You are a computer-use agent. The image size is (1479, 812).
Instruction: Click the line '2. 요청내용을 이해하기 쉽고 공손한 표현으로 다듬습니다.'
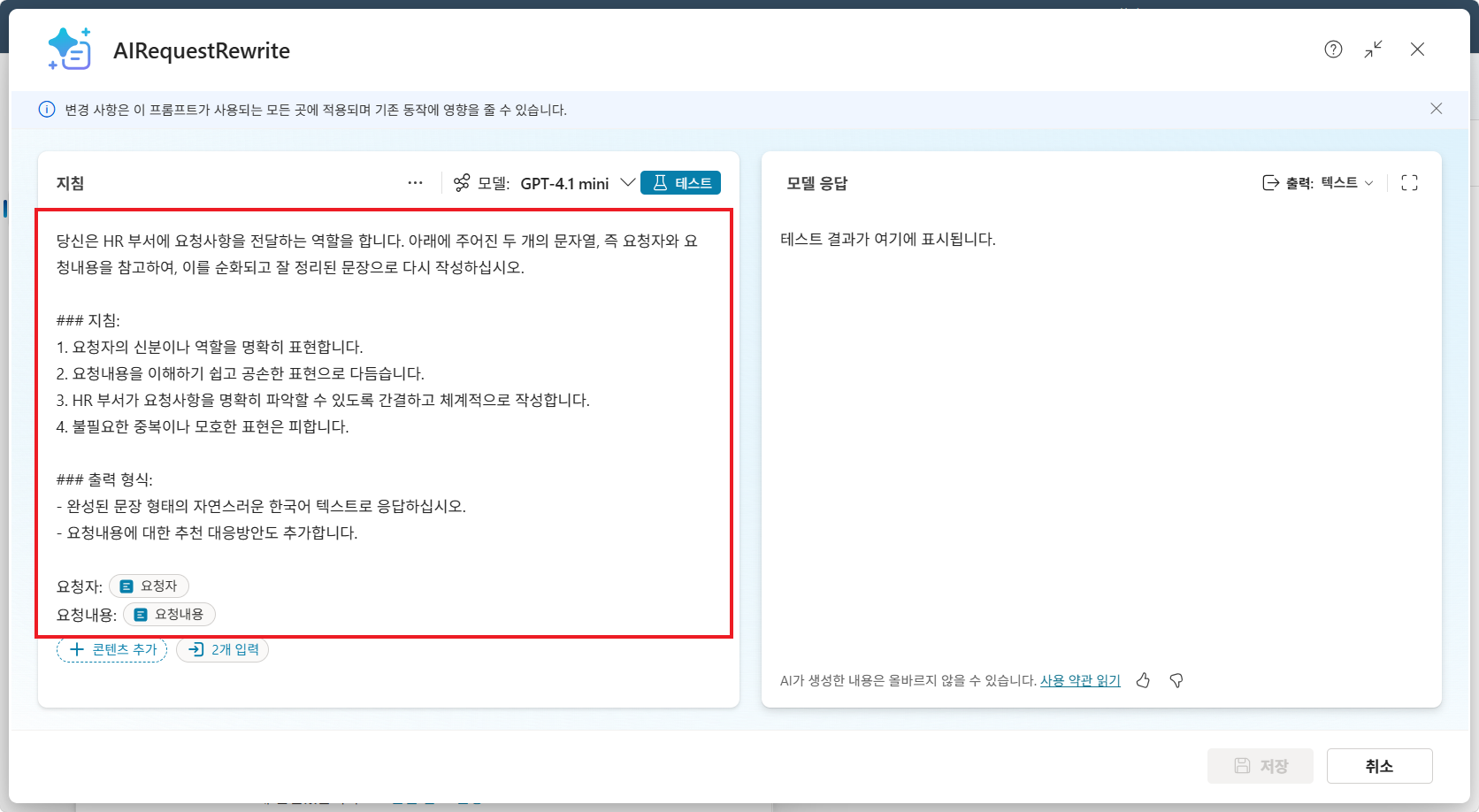[x=241, y=373]
